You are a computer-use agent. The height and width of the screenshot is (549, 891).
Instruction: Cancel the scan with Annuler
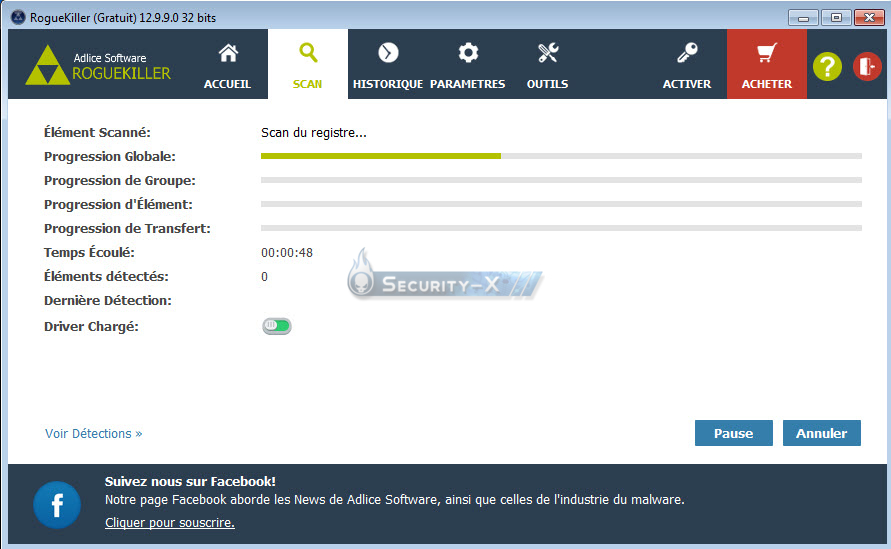click(822, 433)
